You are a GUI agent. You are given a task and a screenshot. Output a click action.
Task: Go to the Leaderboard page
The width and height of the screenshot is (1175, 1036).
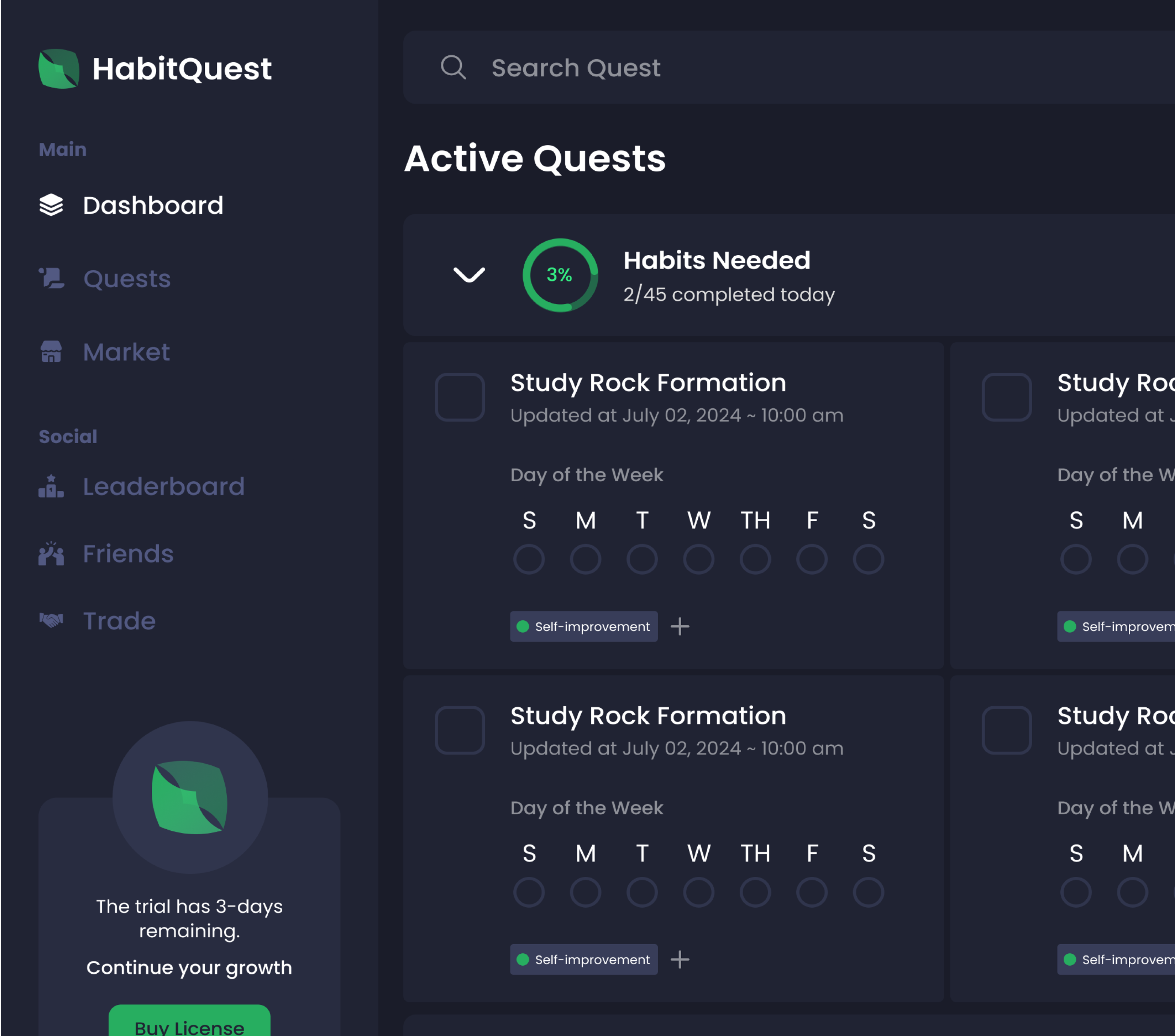pos(163,486)
